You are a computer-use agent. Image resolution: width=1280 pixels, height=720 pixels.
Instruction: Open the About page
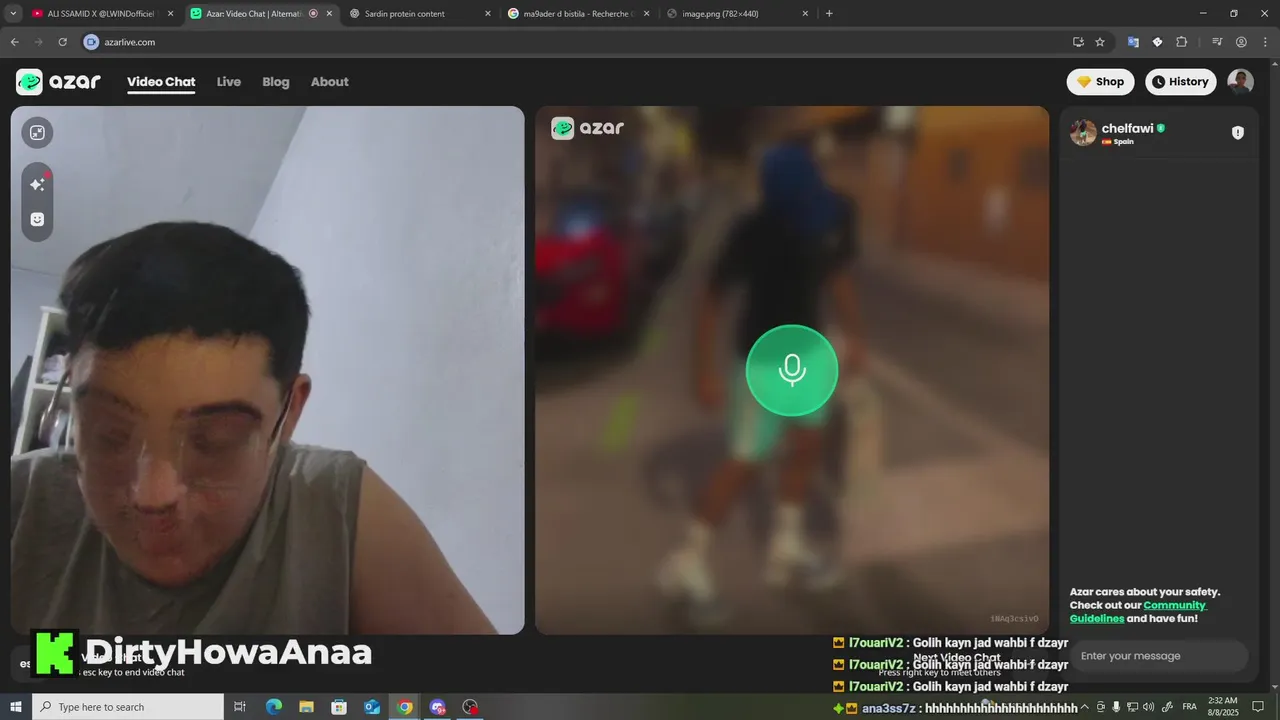[330, 82]
